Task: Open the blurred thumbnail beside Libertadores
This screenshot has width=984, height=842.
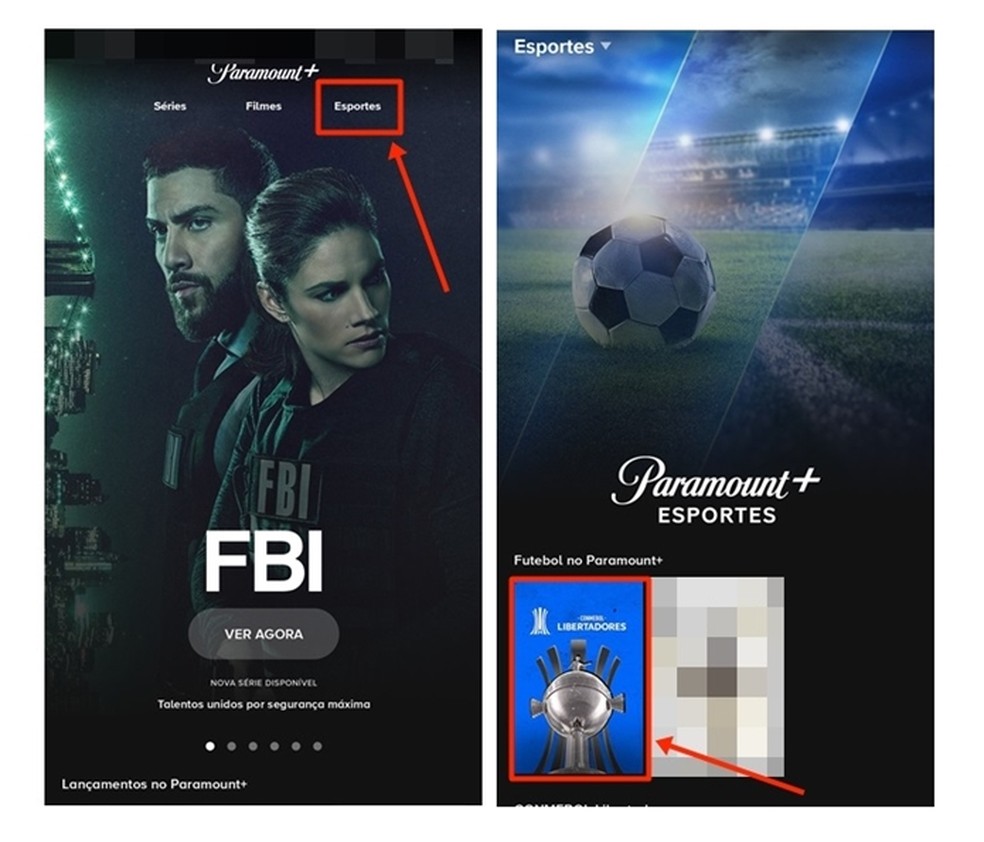Action: (718, 676)
